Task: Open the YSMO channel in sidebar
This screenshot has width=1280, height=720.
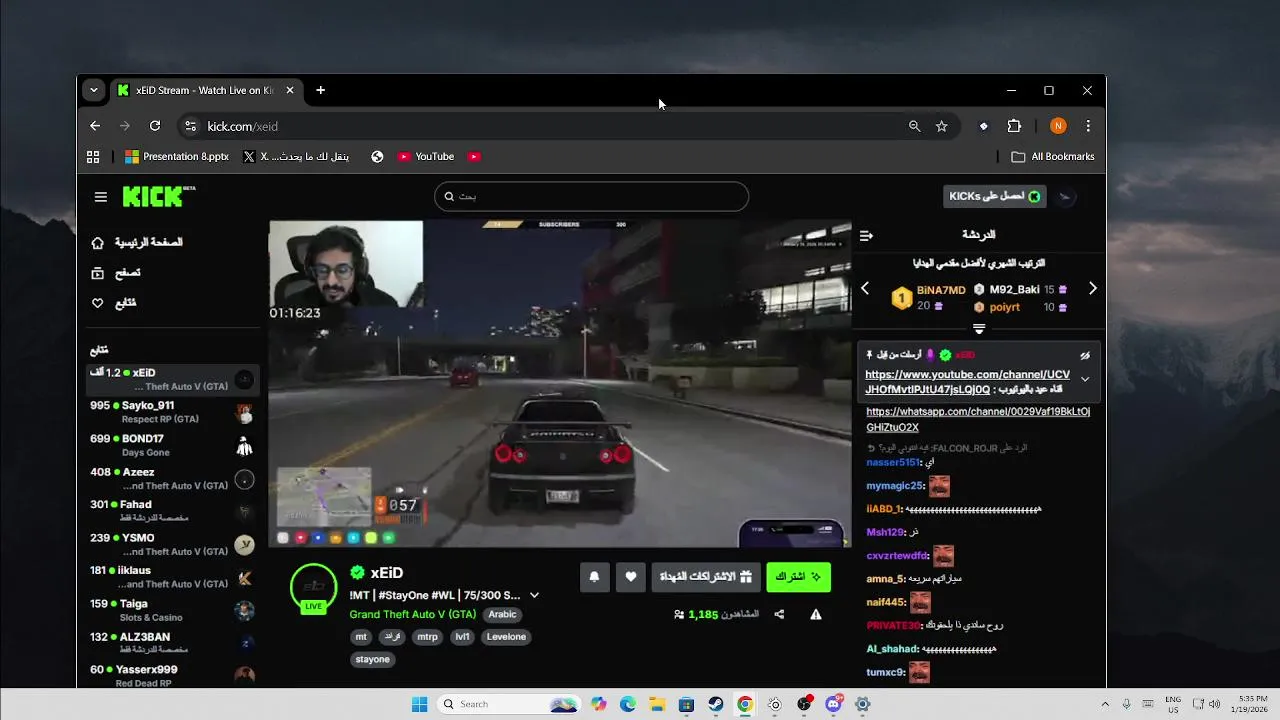Action: pyautogui.click(x=173, y=544)
